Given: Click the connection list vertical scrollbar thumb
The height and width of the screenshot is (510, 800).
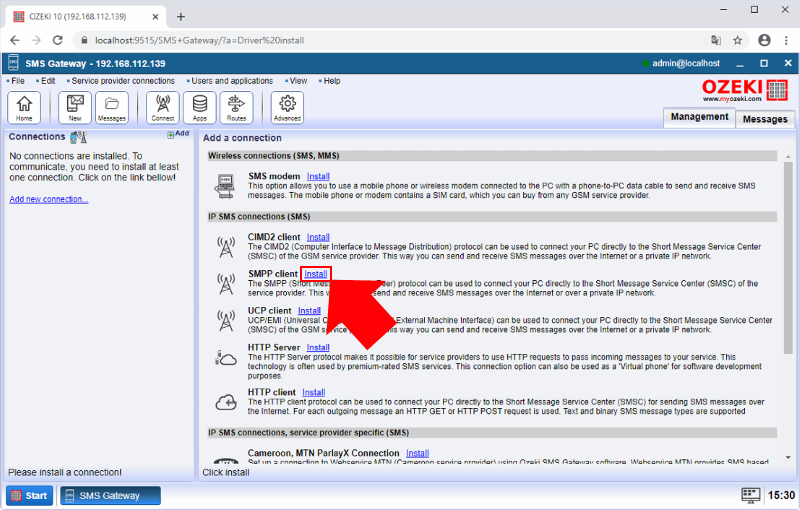Looking at the screenshot, I should pyautogui.click(x=788, y=258).
